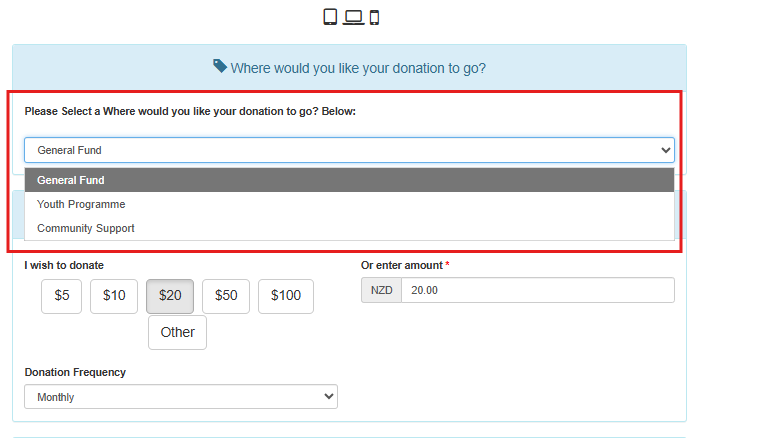Select the $50 donation amount
Image resolution: width=764 pixels, height=438 pixels.
click(x=226, y=296)
